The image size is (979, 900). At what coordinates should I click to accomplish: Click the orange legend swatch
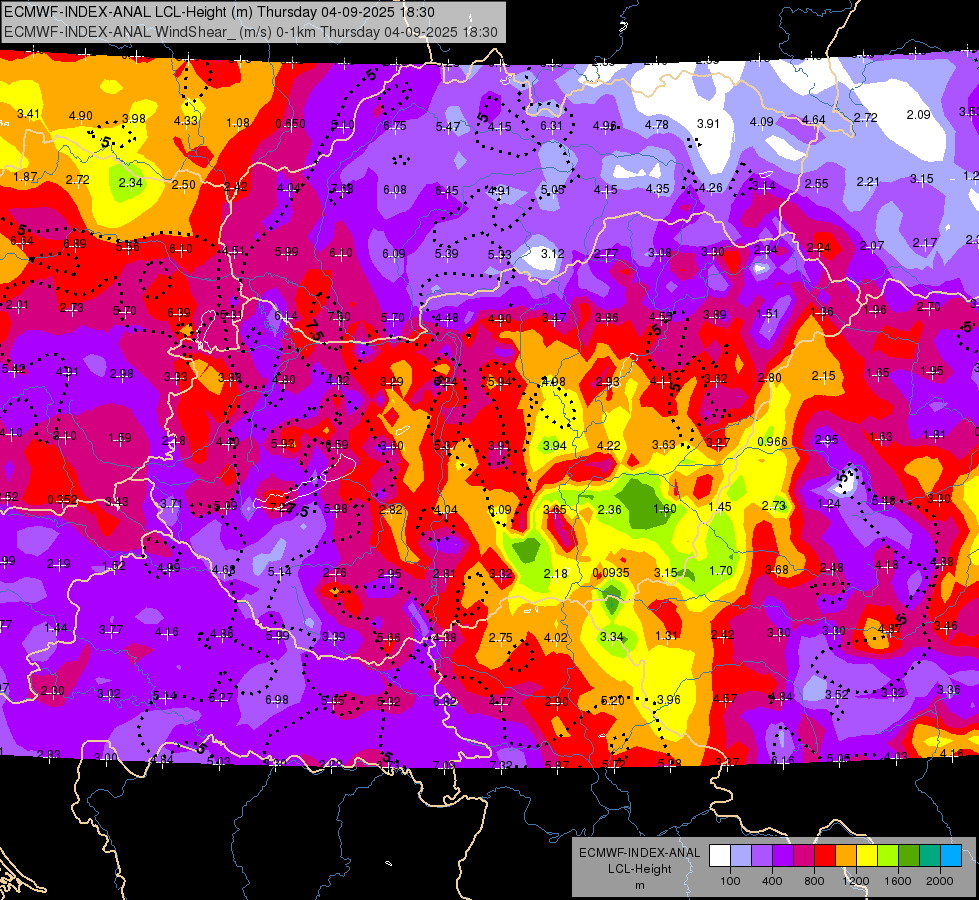(x=846, y=856)
